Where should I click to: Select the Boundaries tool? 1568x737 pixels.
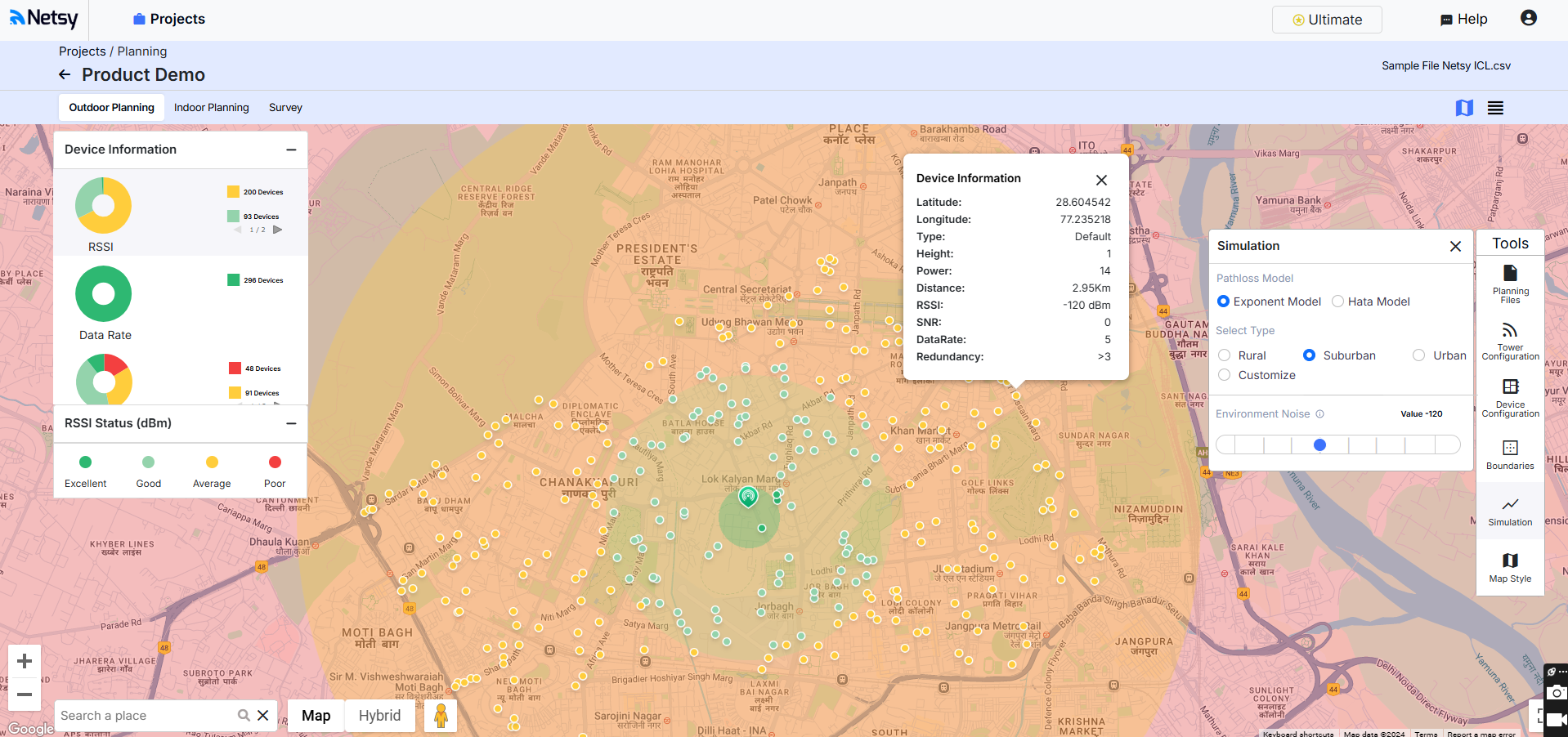(x=1510, y=454)
